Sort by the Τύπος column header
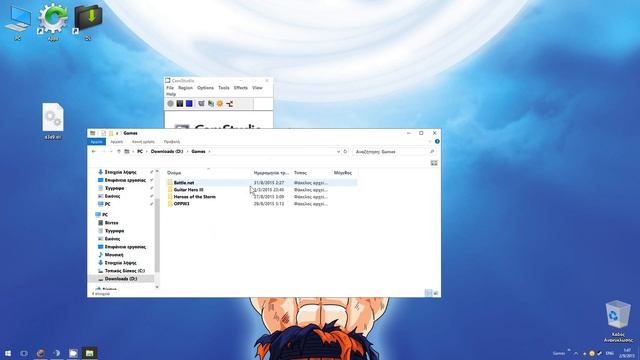 point(300,173)
